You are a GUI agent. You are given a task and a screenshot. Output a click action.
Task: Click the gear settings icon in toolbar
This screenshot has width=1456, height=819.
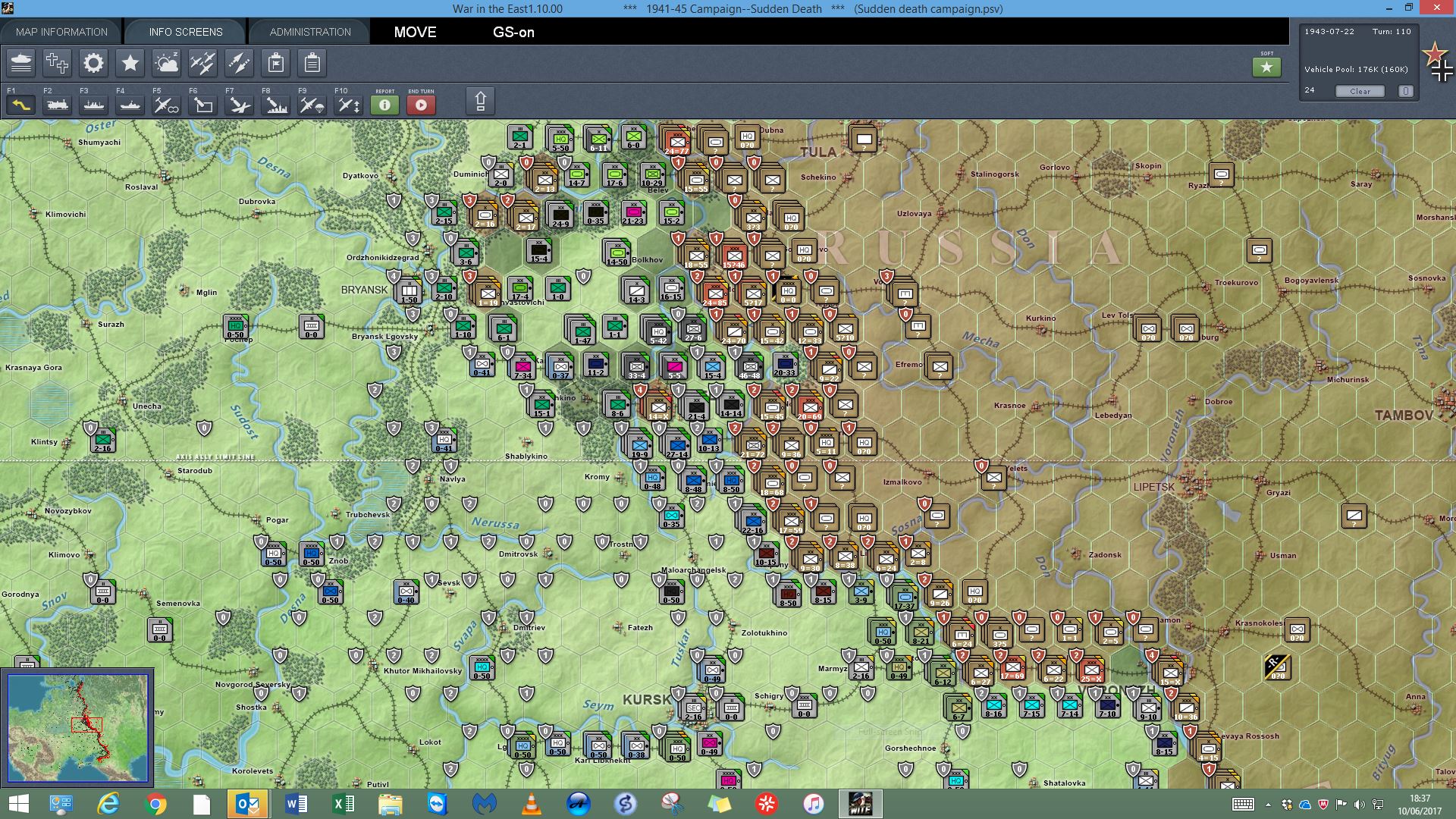93,63
